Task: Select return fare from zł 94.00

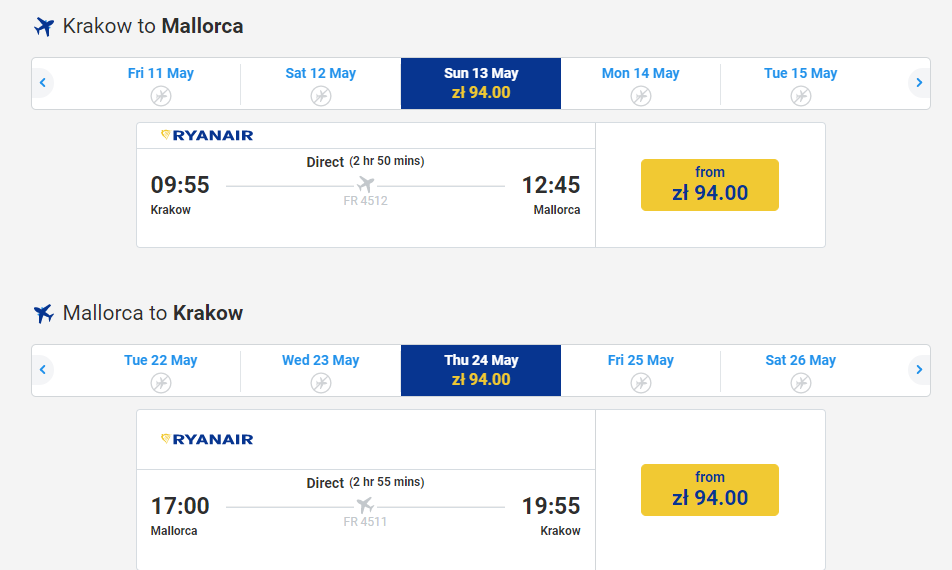Action: click(x=710, y=490)
